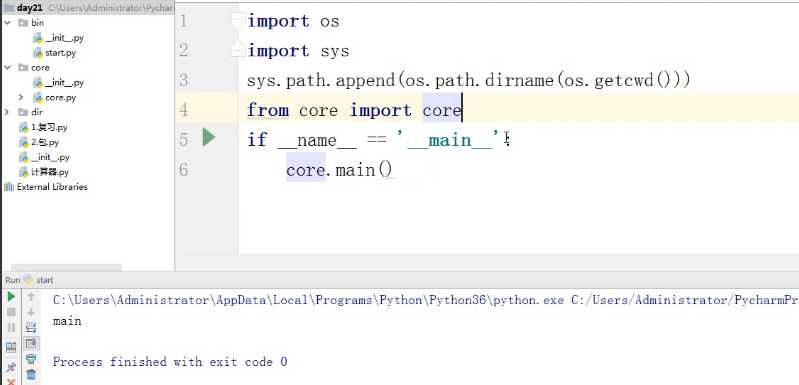Open 计算器.py file
The height and width of the screenshot is (385, 799).
pos(49,172)
